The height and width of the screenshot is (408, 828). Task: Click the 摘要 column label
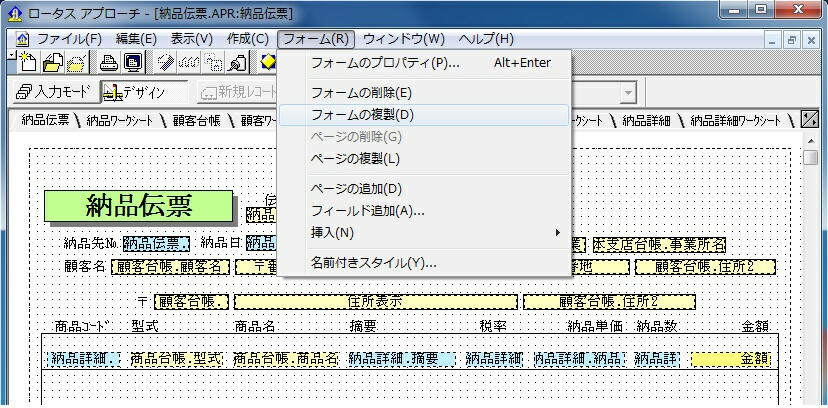coord(363,326)
